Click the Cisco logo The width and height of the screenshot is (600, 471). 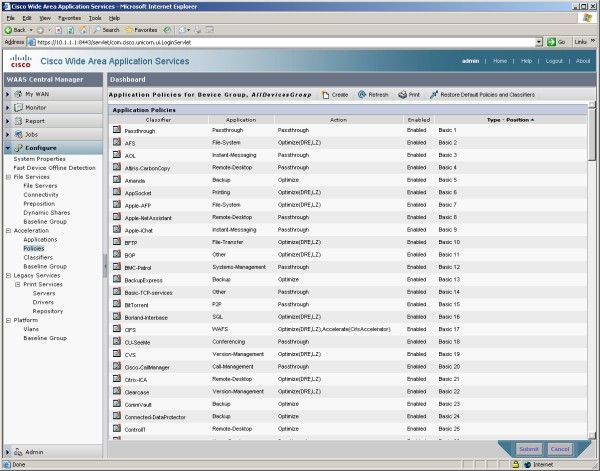pos(21,61)
